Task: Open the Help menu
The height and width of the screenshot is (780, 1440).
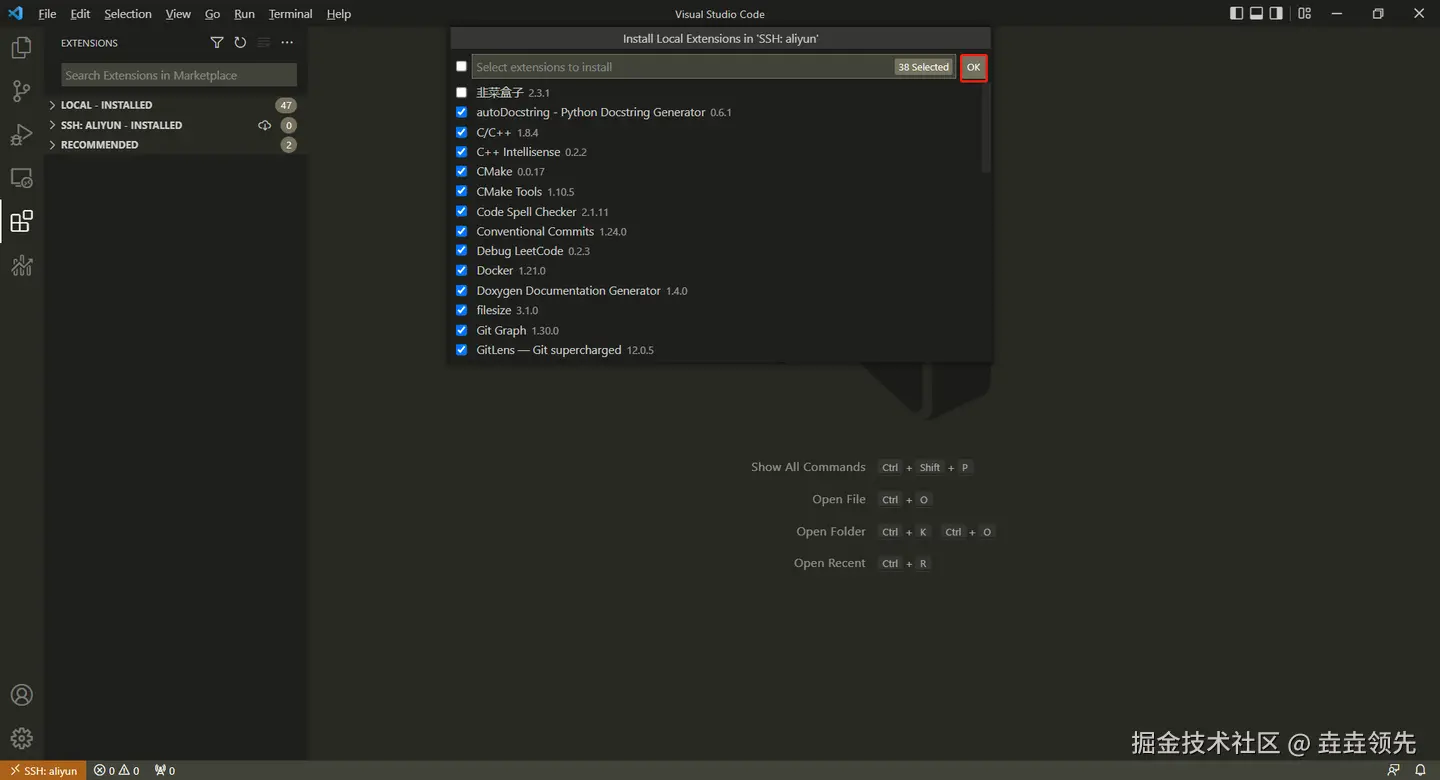Action: coord(339,14)
